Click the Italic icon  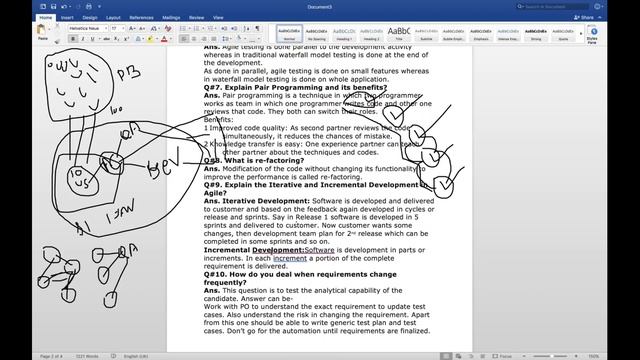coord(83,39)
